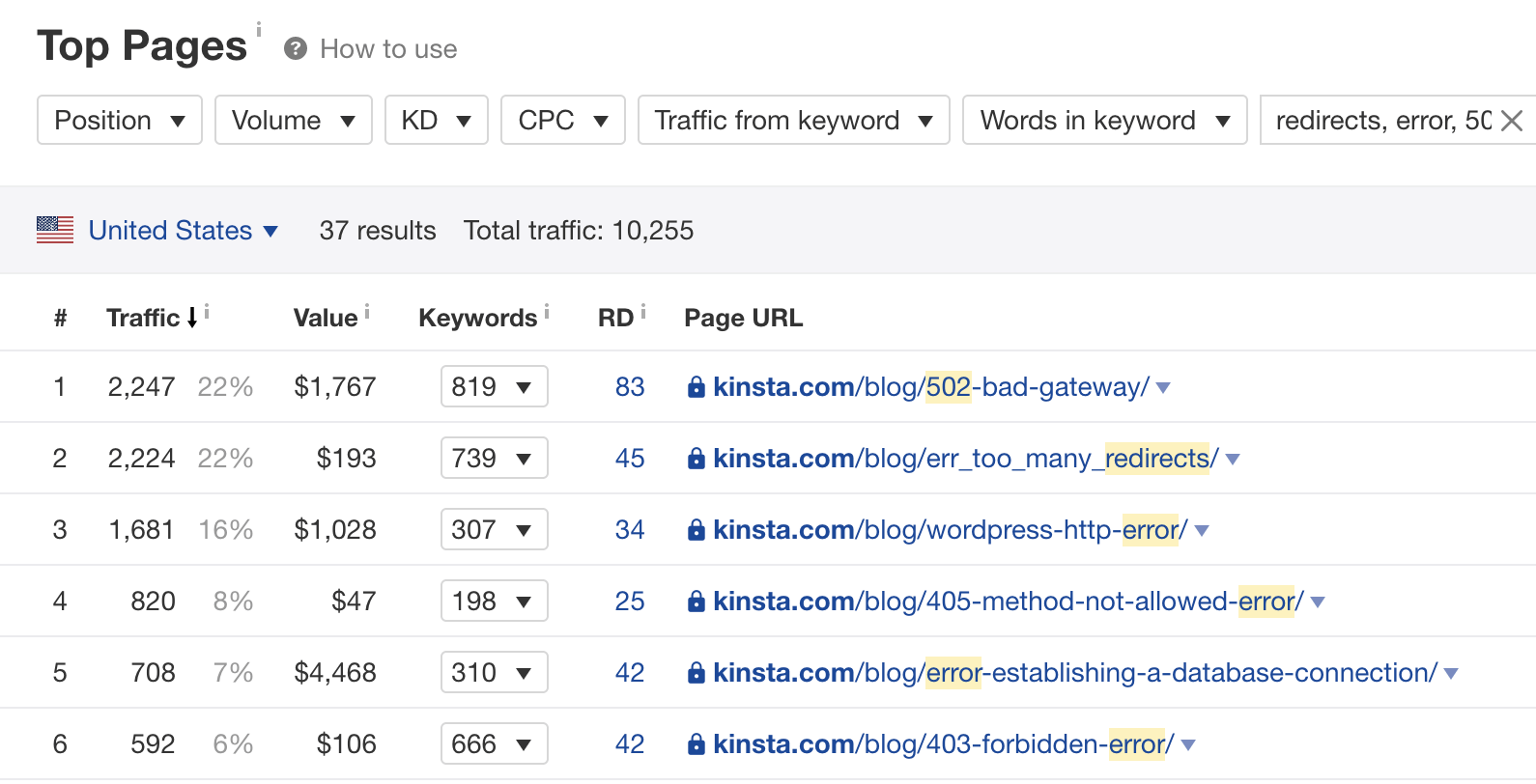The height and width of the screenshot is (784, 1536).
Task: Open the Volume filter dropdown
Action: [294, 120]
